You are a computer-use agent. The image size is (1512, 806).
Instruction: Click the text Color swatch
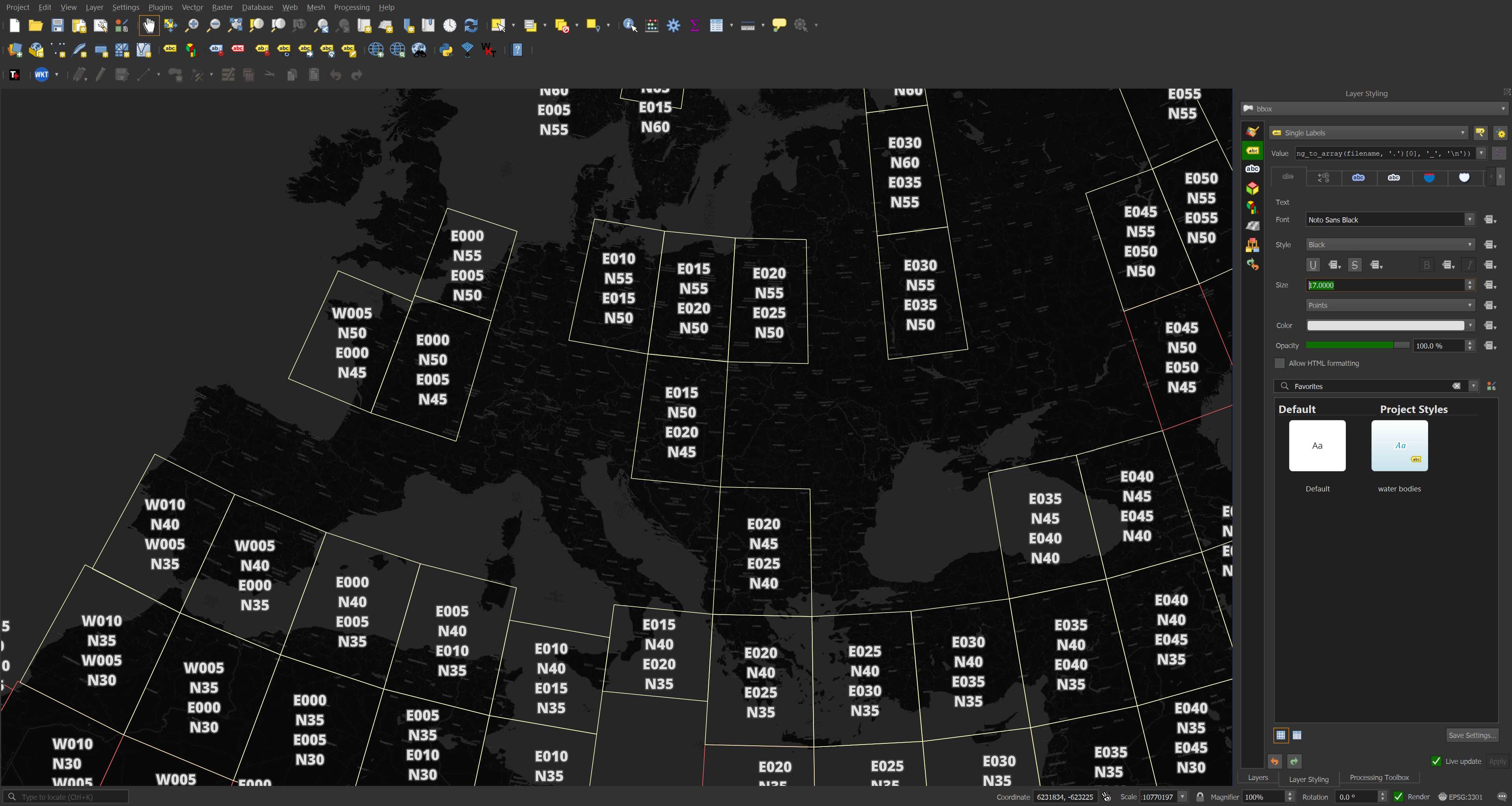tap(1385, 325)
